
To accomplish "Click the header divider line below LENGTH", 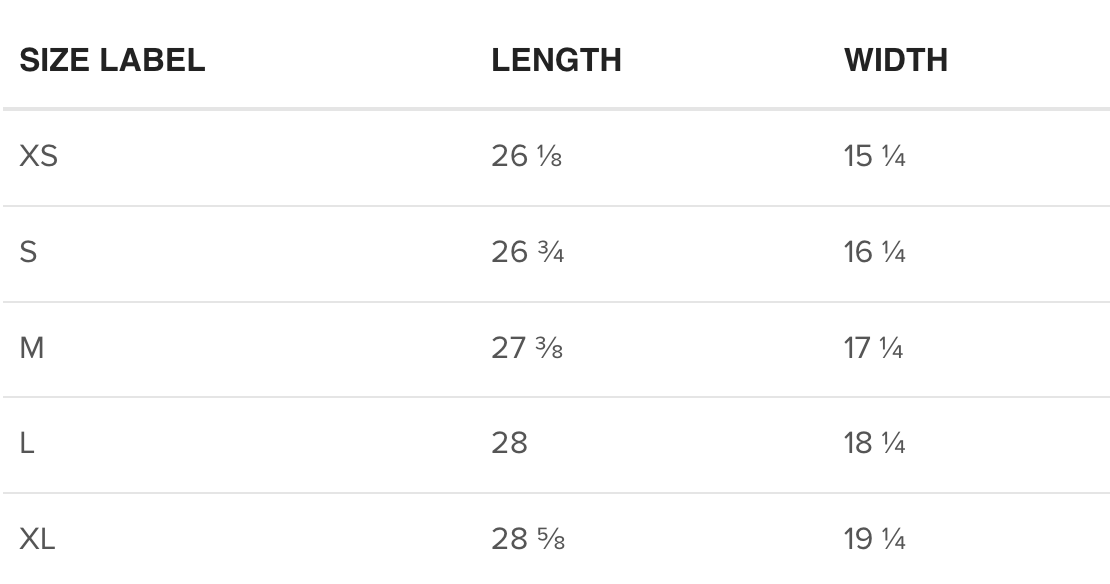I will (x=556, y=109).
